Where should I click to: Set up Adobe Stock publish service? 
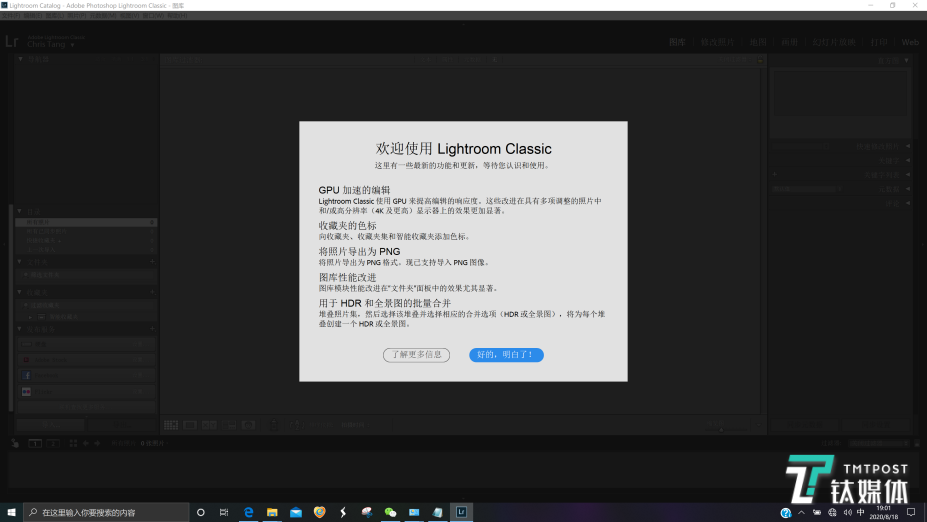[86, 359]
